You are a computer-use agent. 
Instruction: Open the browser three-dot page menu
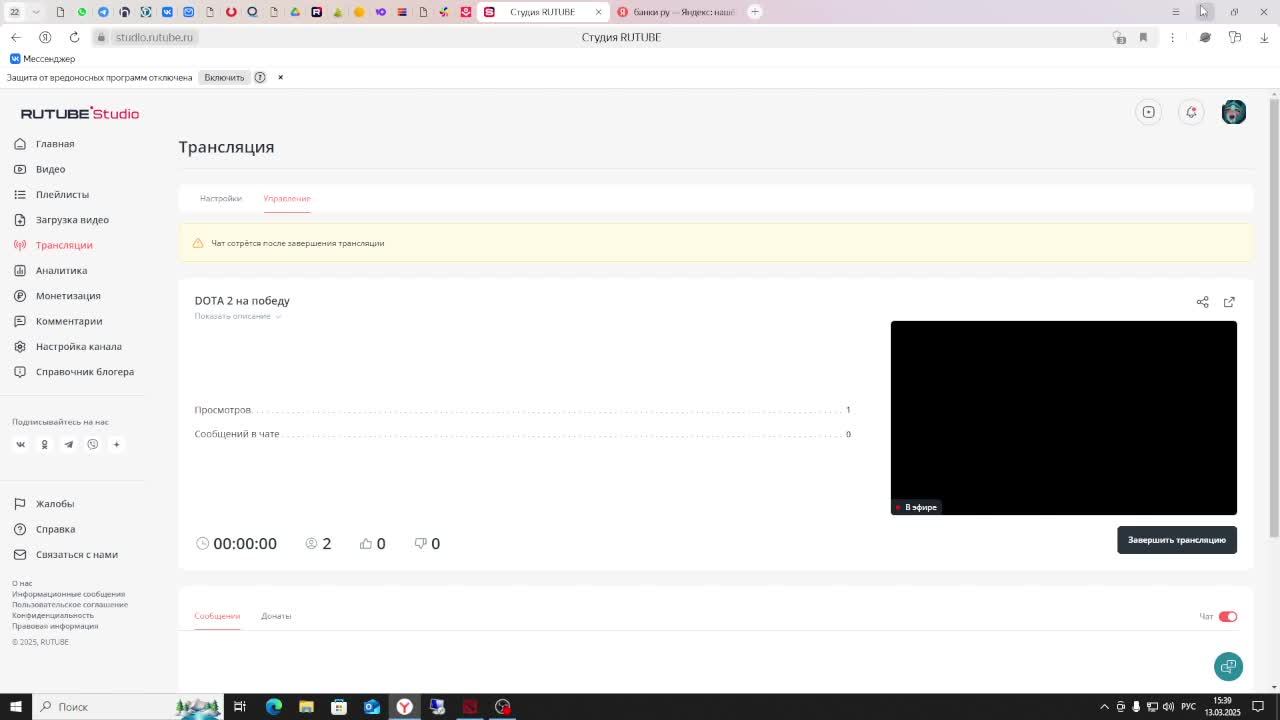[x=1172, y=37]
